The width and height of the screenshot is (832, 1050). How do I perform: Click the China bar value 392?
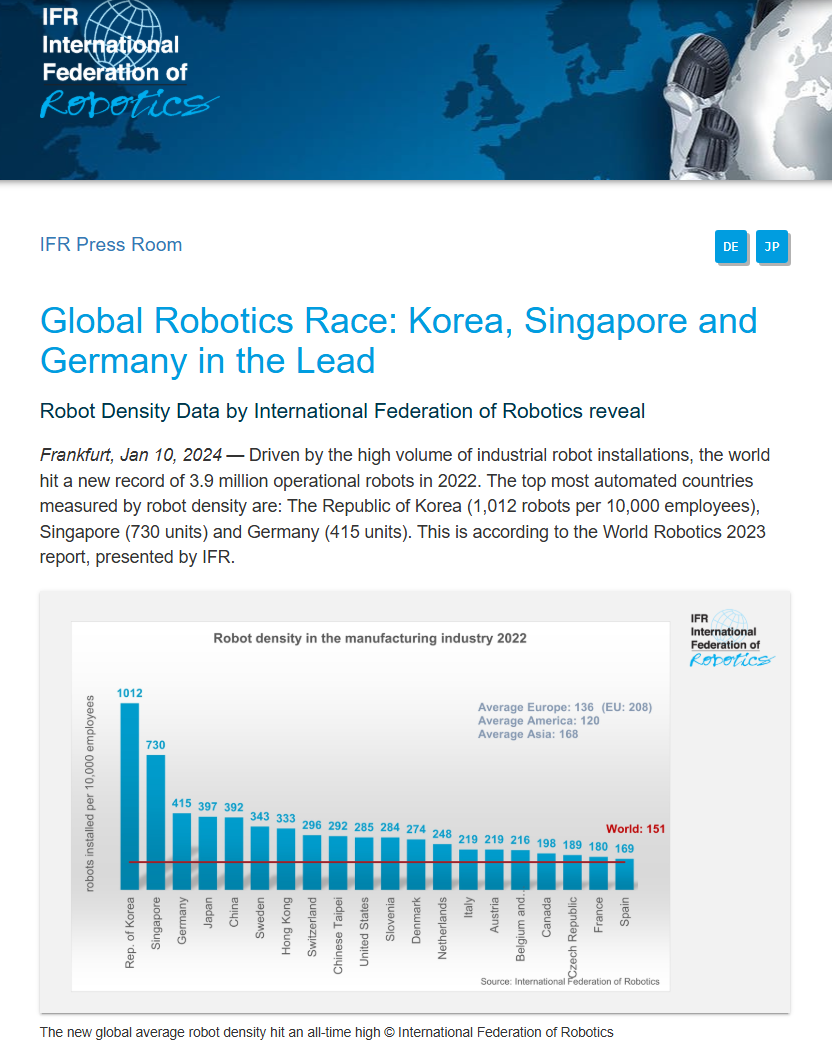[234, 807]
